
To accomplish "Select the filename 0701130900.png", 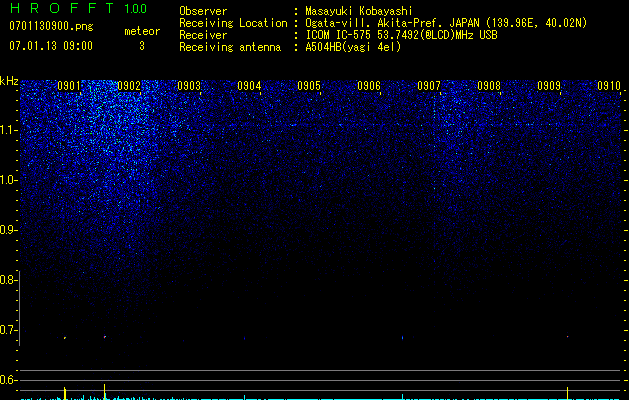I will (x=51, y=26).
